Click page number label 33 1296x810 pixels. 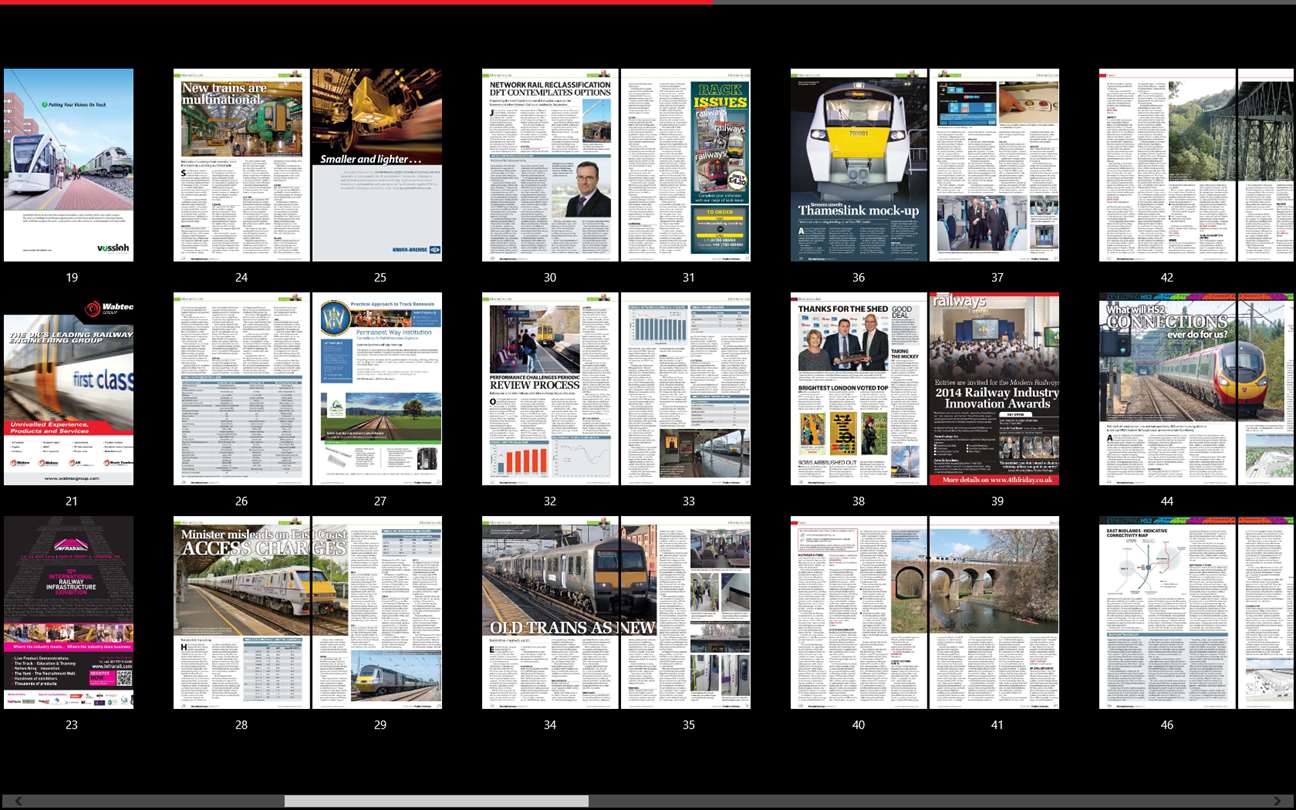tap(688, 501)
